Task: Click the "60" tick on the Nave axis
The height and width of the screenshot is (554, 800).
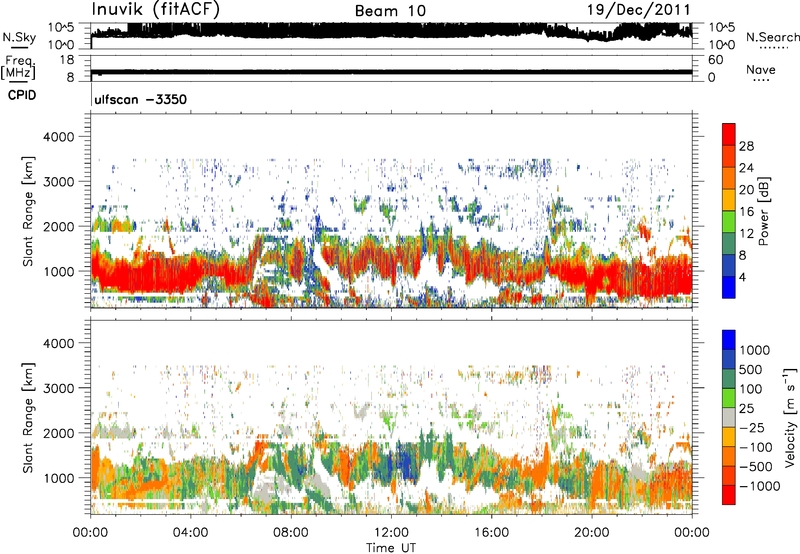Action: point(715,60)
